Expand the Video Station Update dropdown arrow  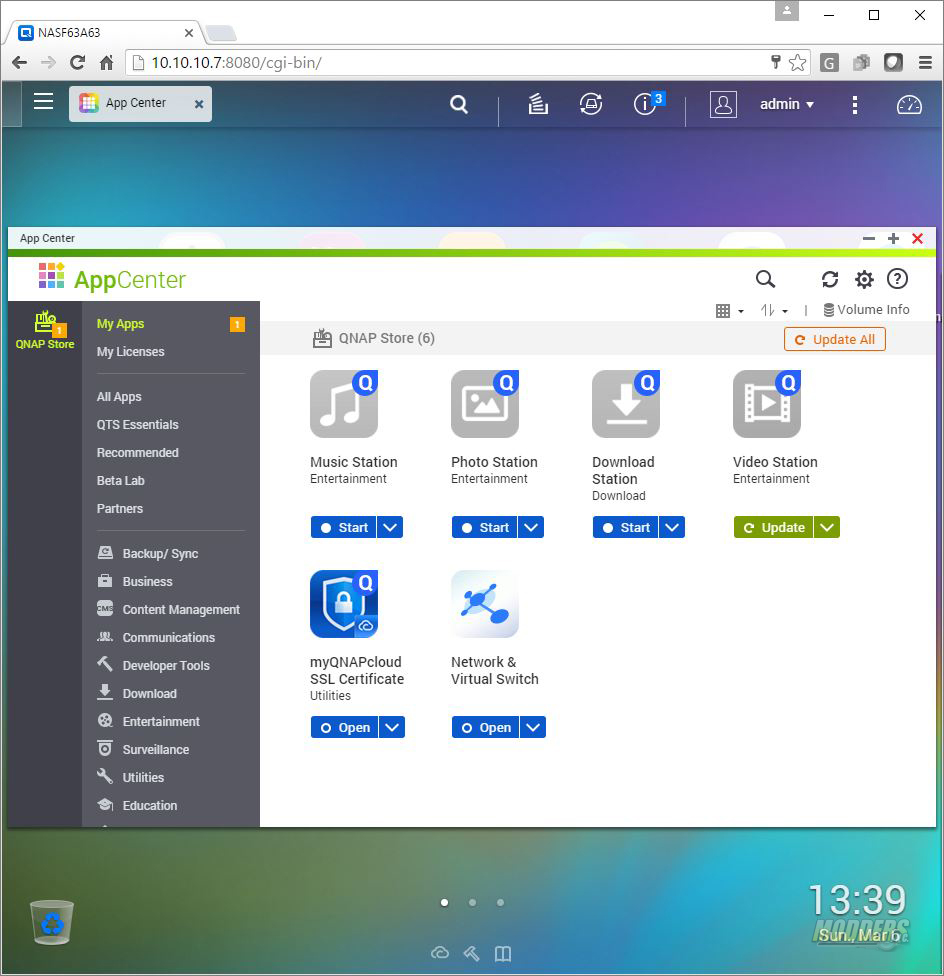826,527
